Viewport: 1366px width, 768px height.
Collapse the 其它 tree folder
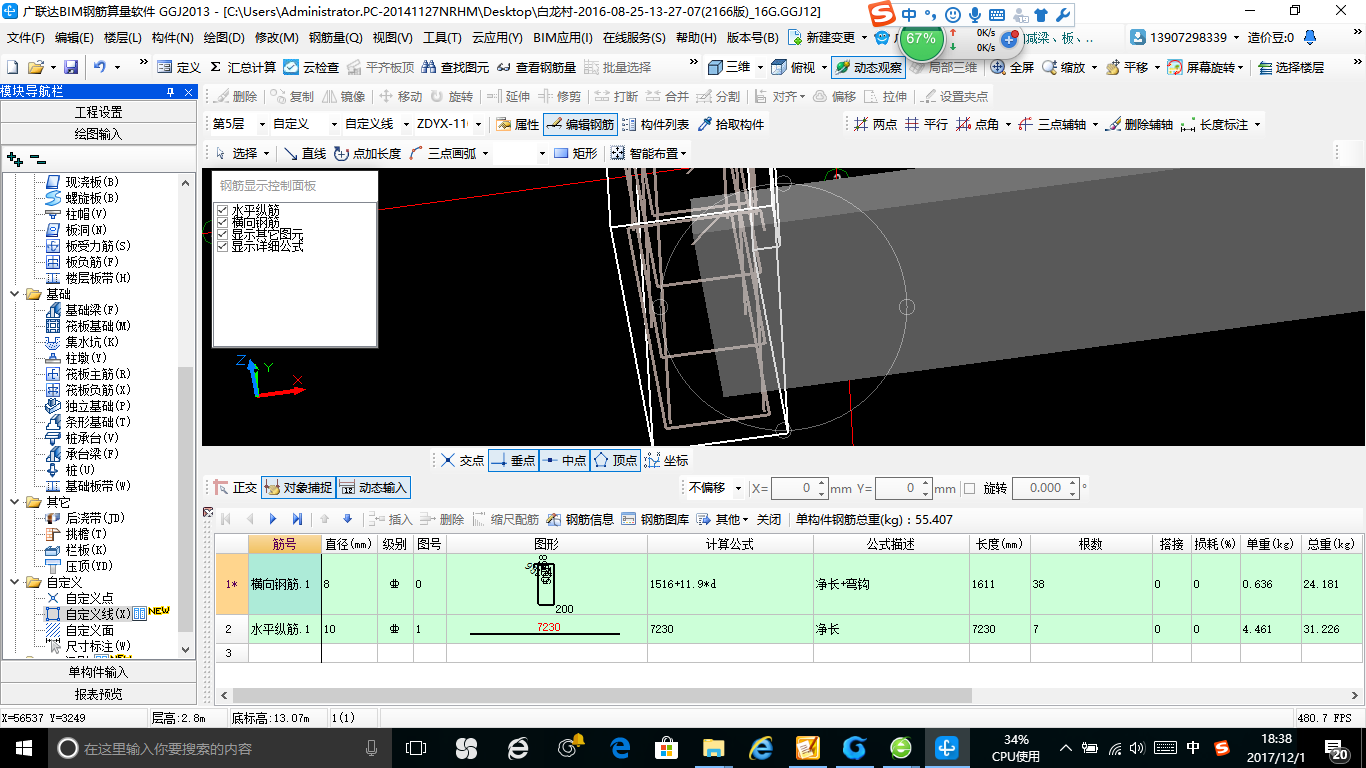click(15, 502)
